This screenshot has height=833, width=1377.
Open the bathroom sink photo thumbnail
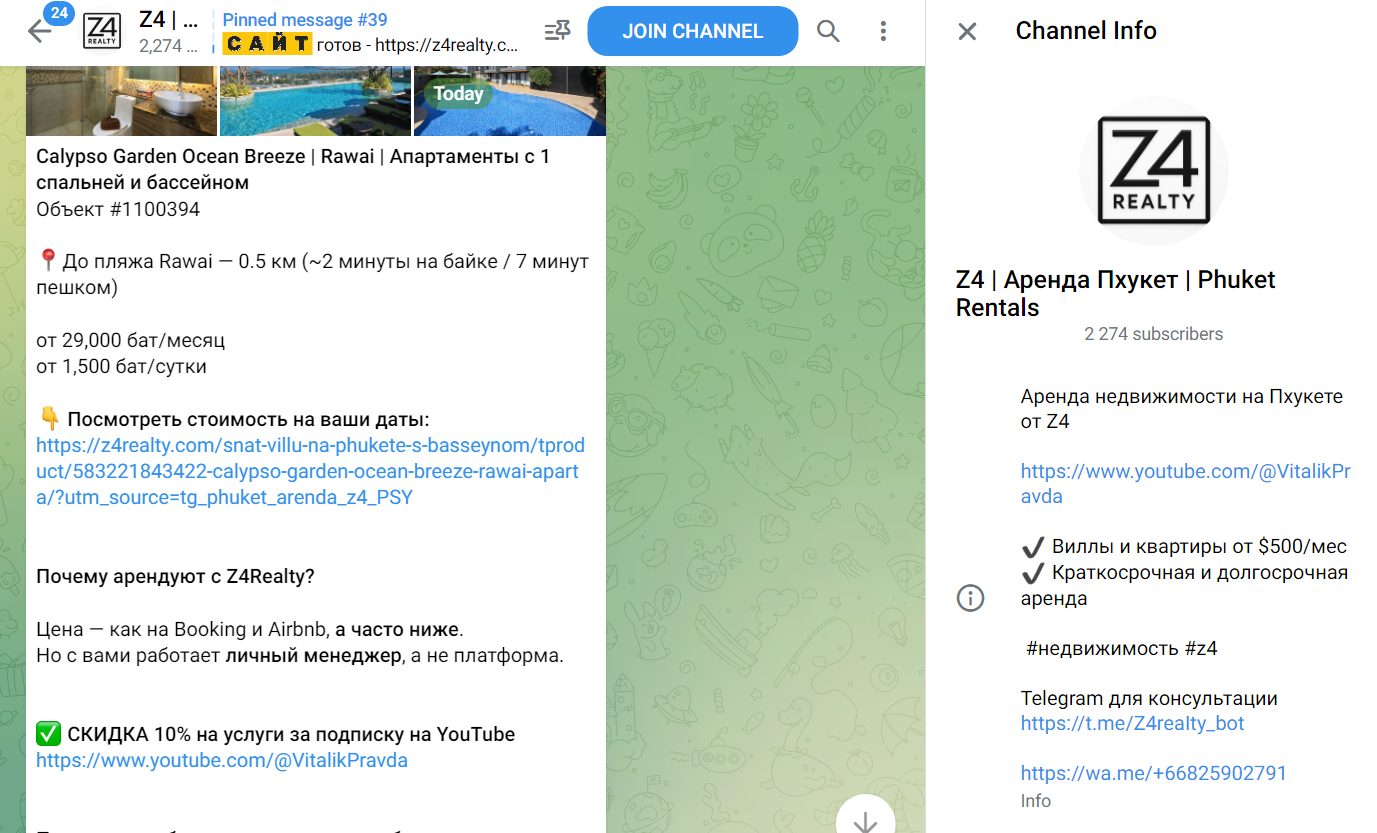[121, 100]
